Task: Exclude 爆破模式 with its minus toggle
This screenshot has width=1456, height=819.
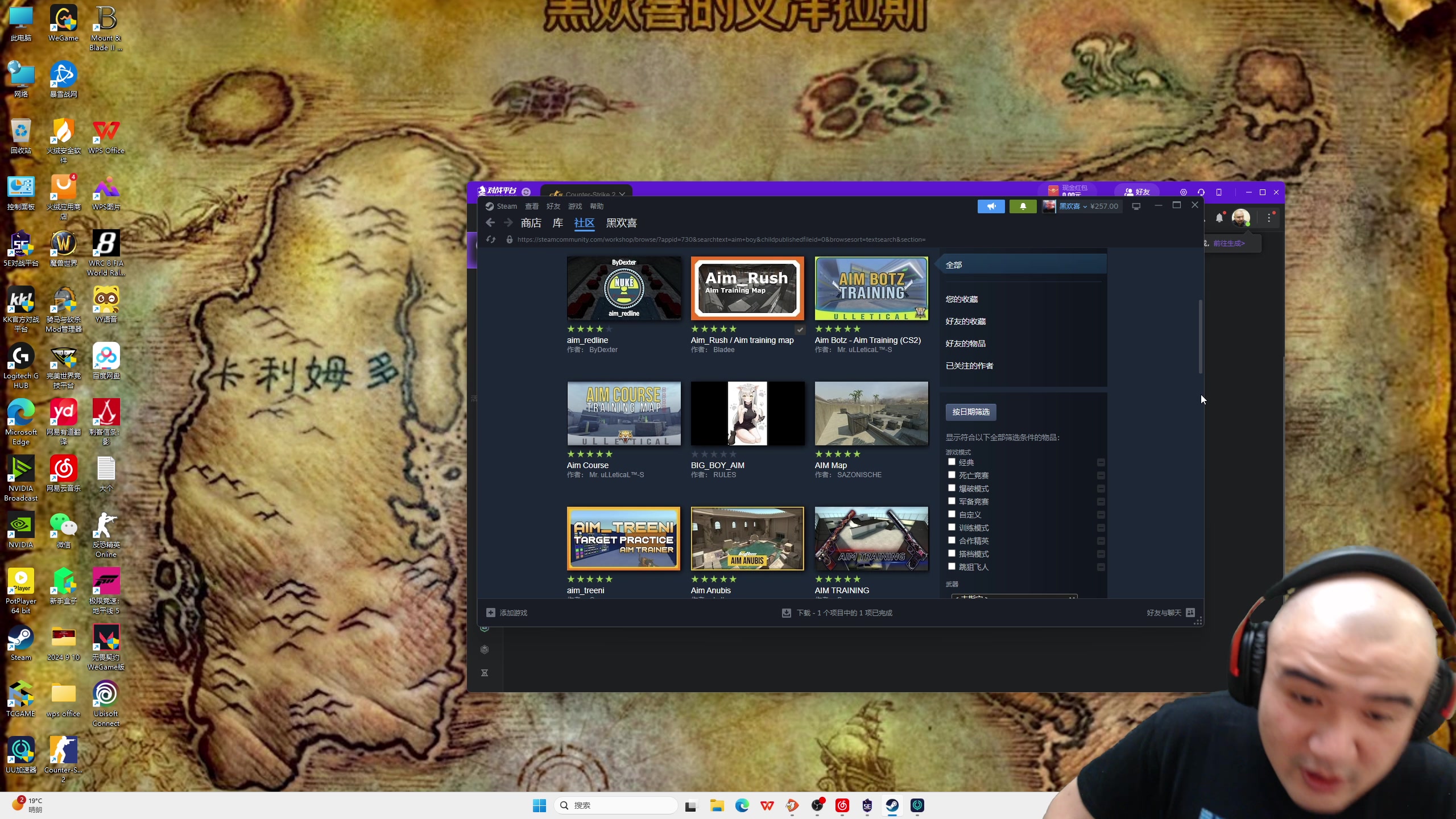Action: click(x=1101, y=489)
